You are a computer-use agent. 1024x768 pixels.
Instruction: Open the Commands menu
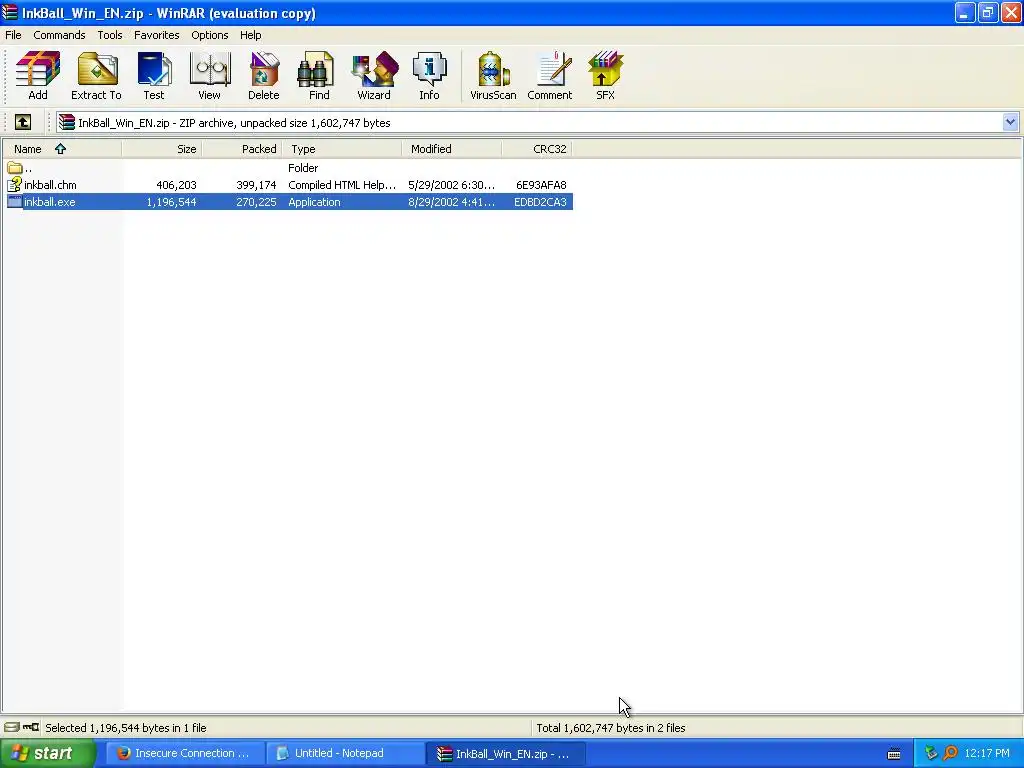coord(59,35)
